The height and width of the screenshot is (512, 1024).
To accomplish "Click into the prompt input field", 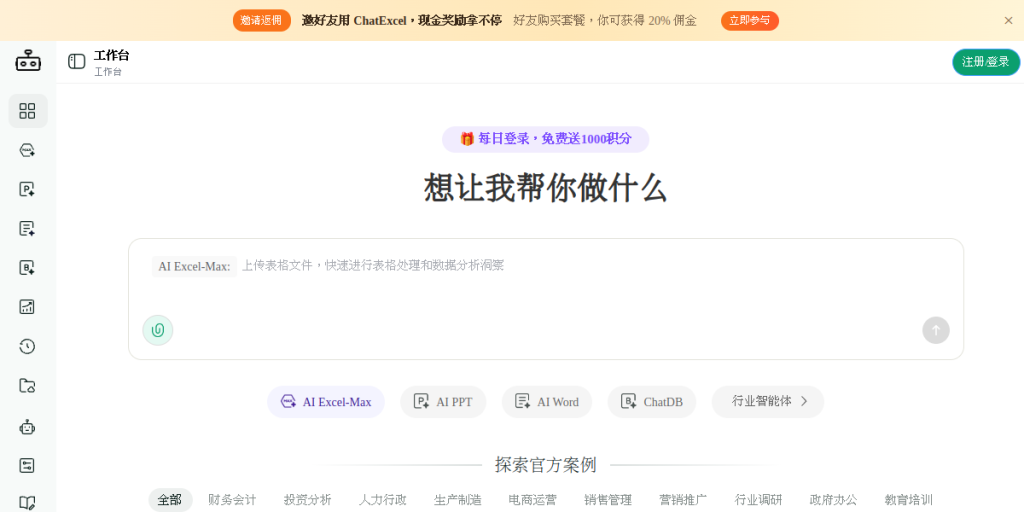I will tap(546, 299).
